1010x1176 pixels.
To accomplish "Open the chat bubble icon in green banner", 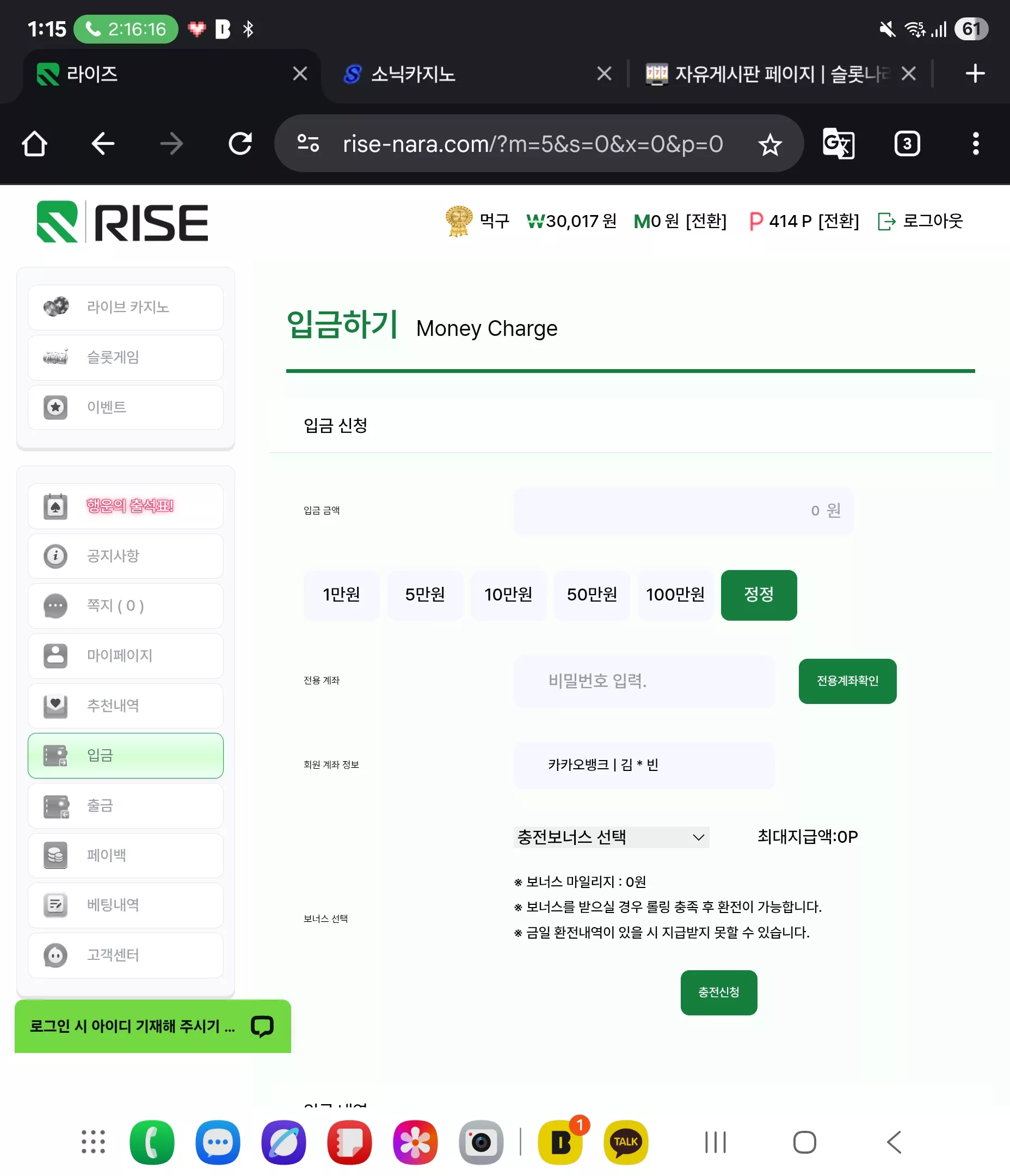I will (262, 1026).
